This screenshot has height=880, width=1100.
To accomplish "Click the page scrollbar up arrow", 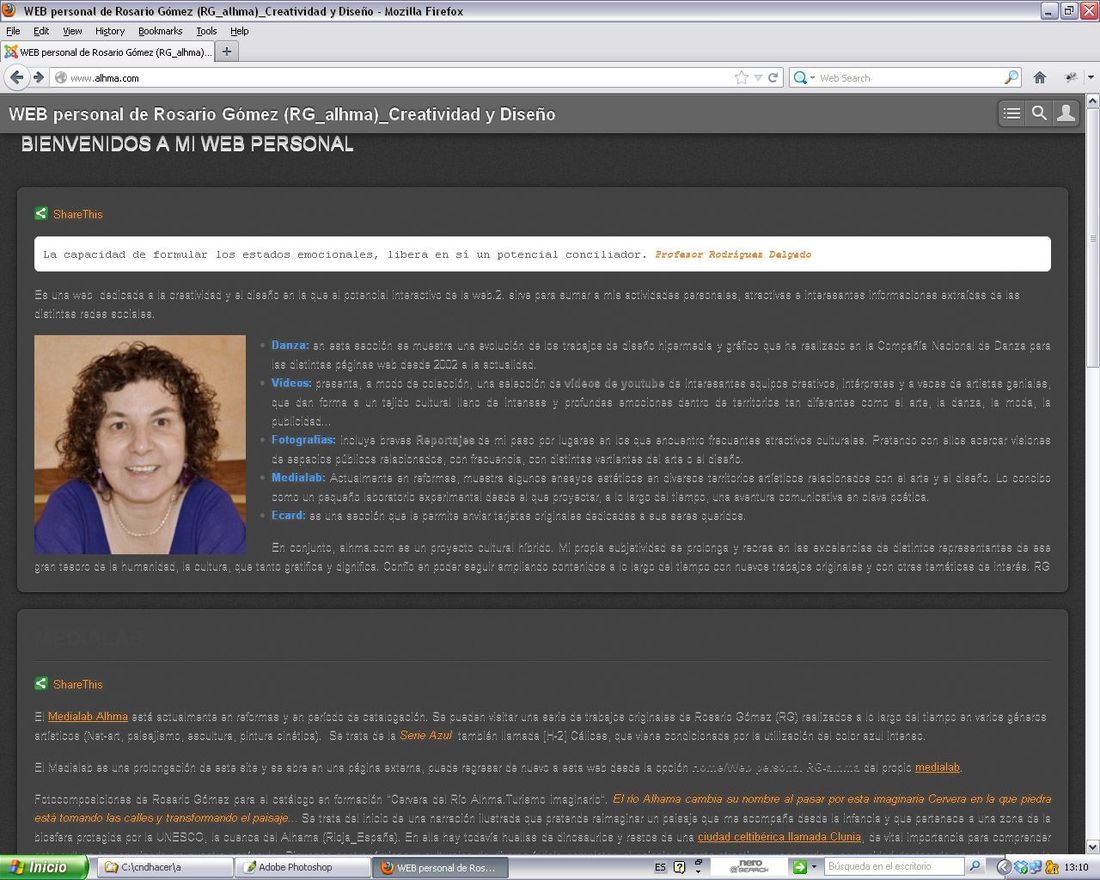I will pos(1093,101).
